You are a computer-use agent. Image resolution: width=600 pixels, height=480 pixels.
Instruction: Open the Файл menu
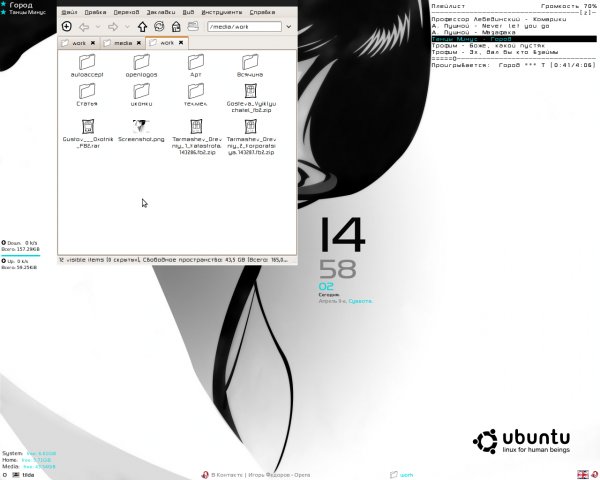[x=69, y=11]
